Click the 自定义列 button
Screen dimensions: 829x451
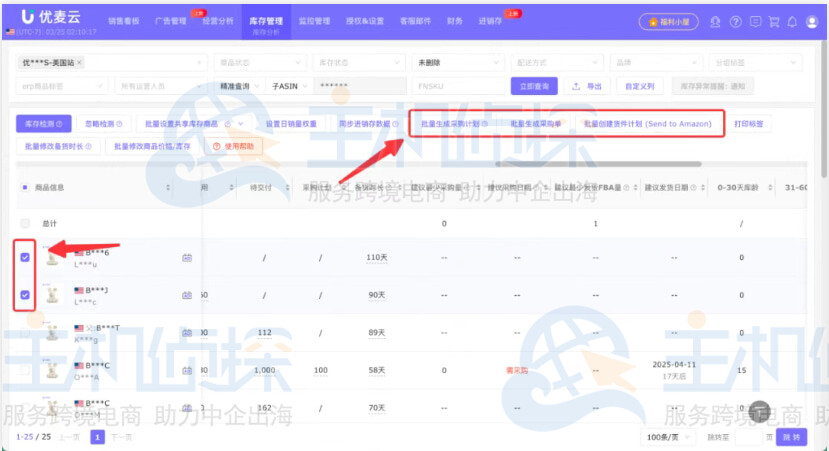pos(640,86)
